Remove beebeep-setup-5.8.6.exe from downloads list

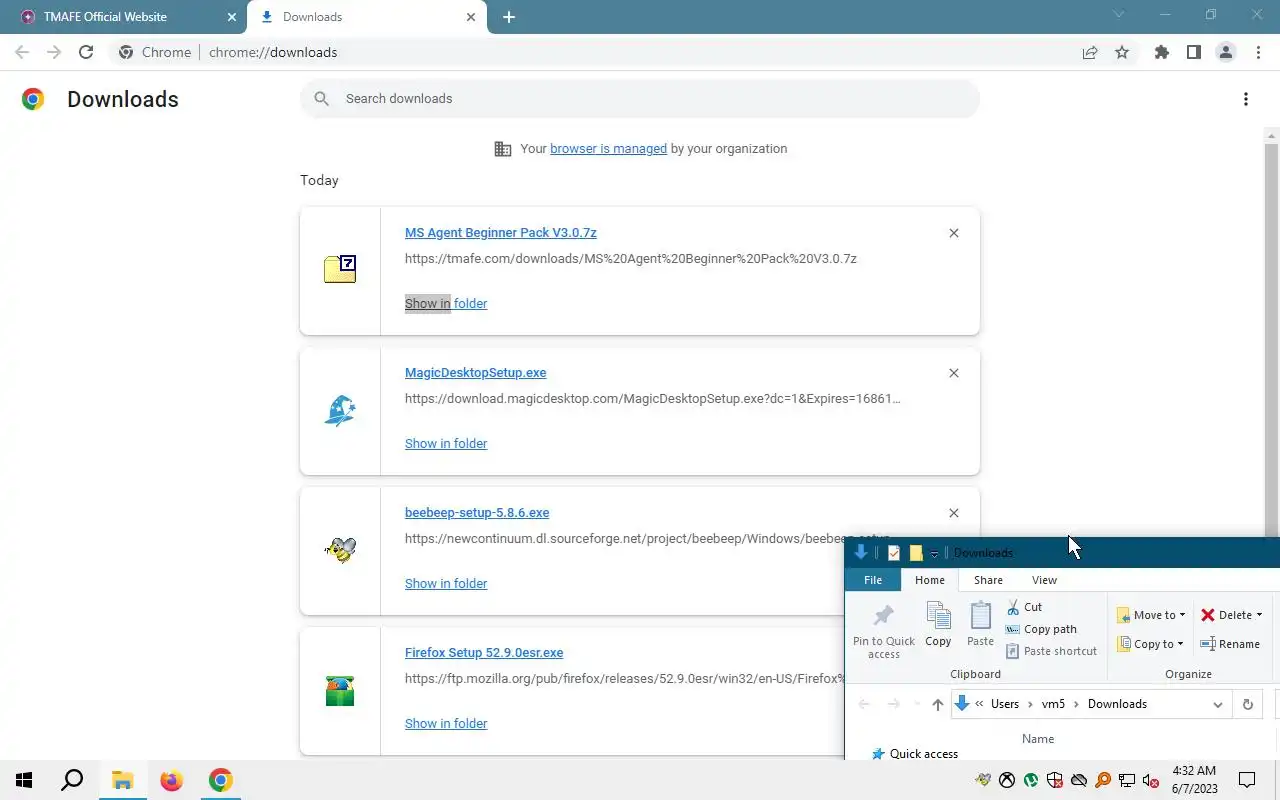[953, 513]
